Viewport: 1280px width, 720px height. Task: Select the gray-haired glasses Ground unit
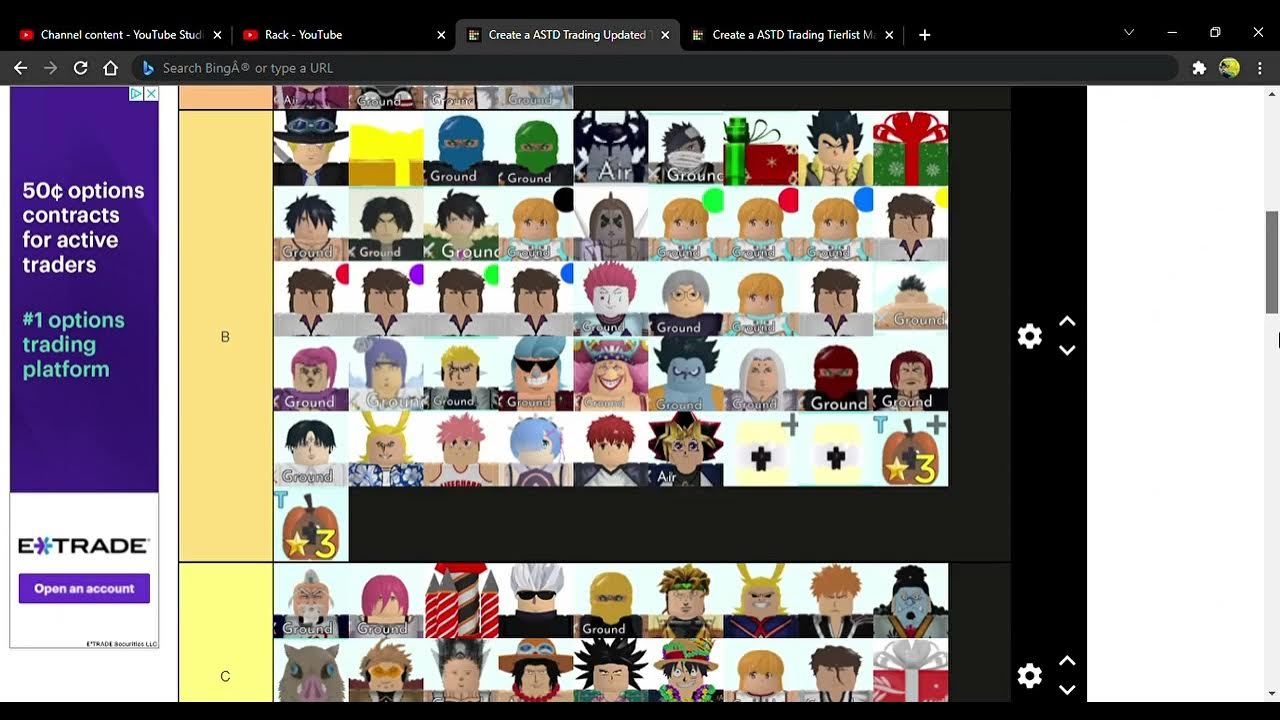(x=686, y=298)
